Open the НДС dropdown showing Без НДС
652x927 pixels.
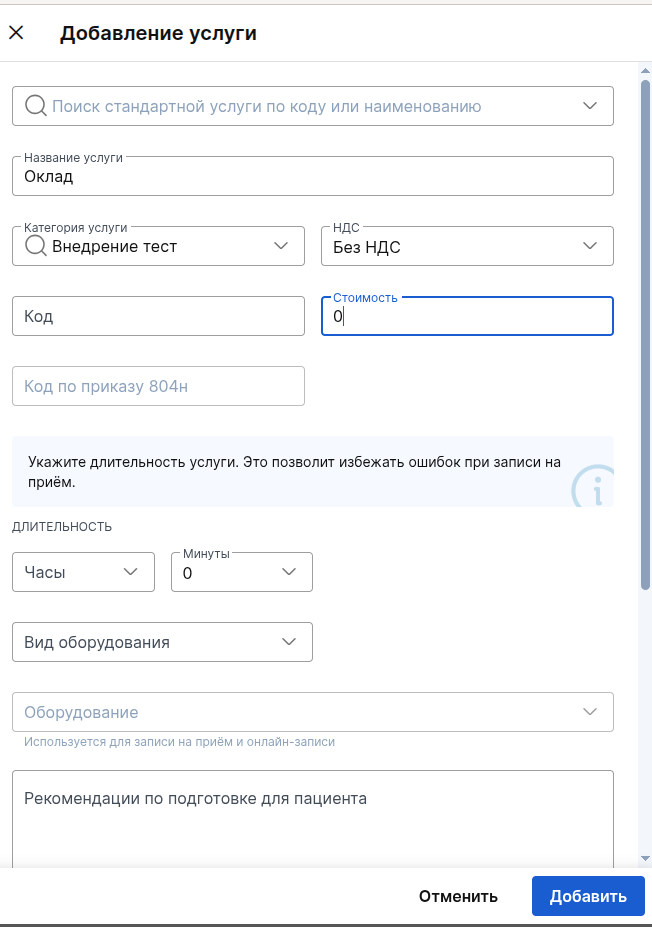467,246
